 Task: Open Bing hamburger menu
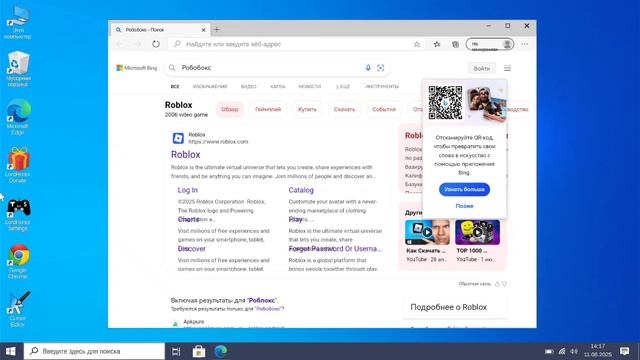pos(507,68)
